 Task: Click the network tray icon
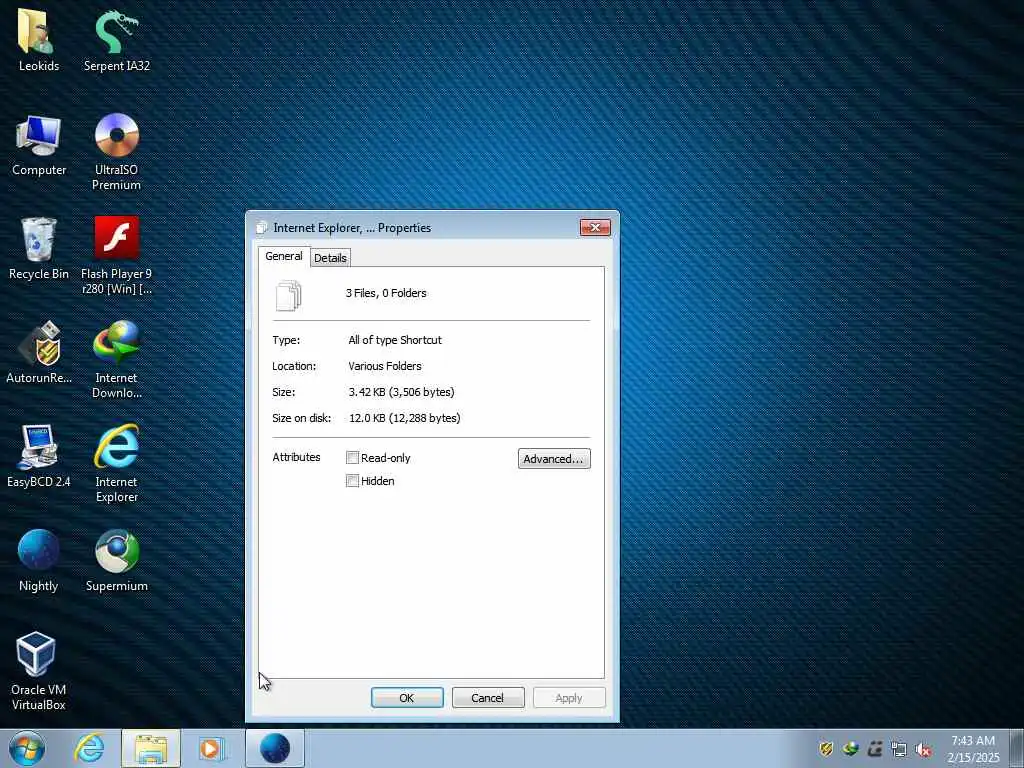click(899, 749)
